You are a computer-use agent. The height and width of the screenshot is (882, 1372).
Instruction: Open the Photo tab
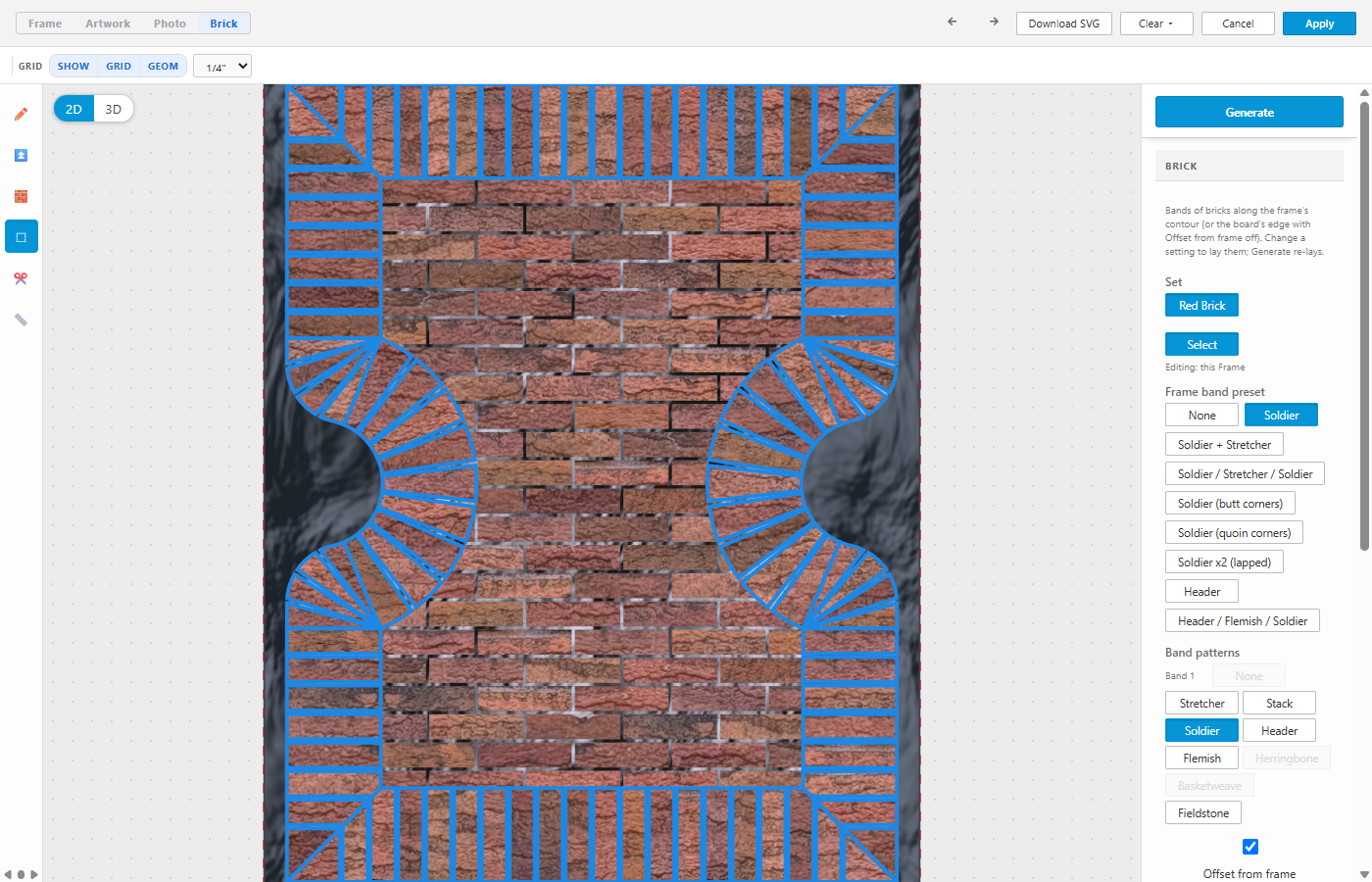pos(170,24)
